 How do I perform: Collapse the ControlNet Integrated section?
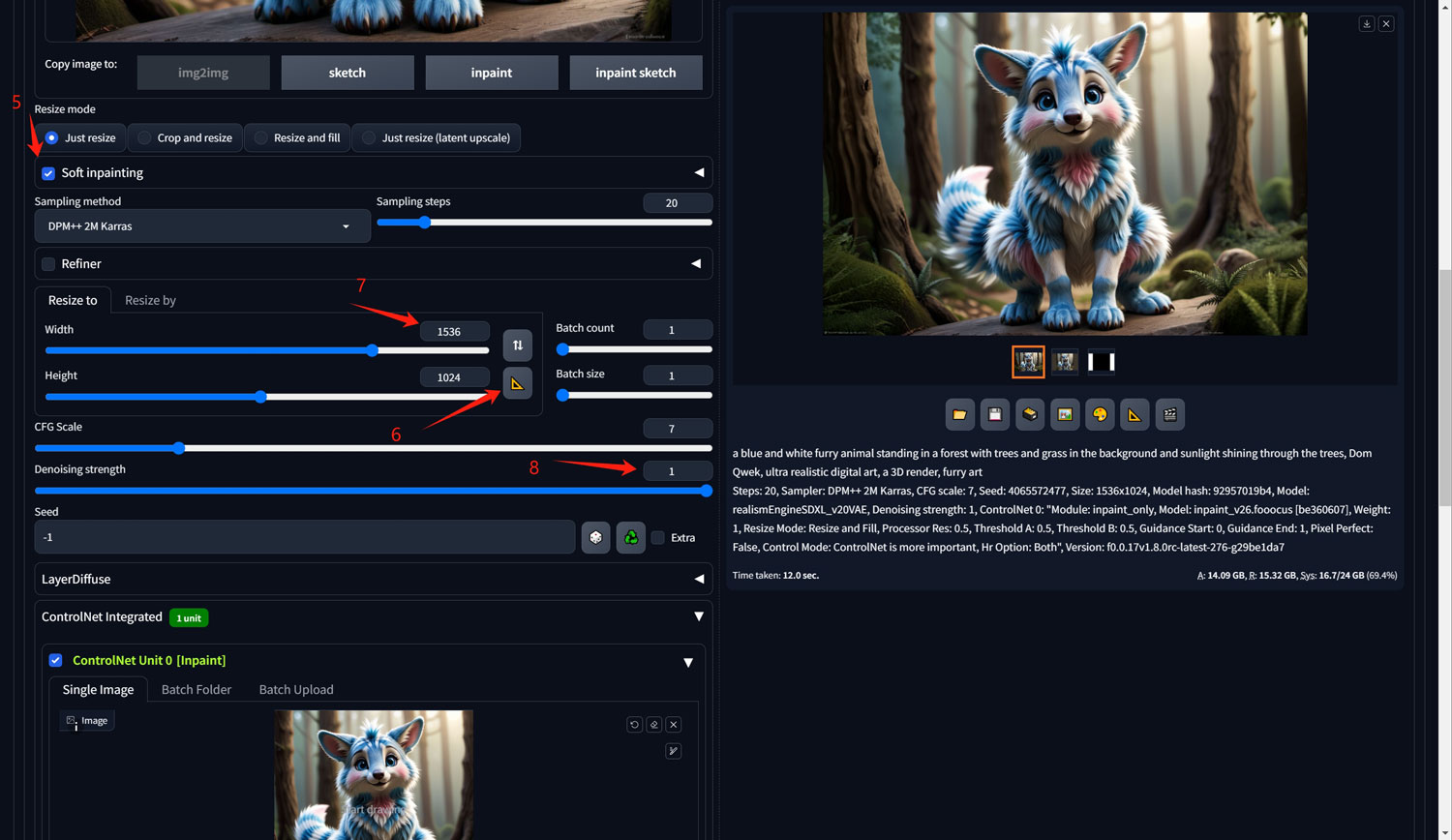(699, 616)
